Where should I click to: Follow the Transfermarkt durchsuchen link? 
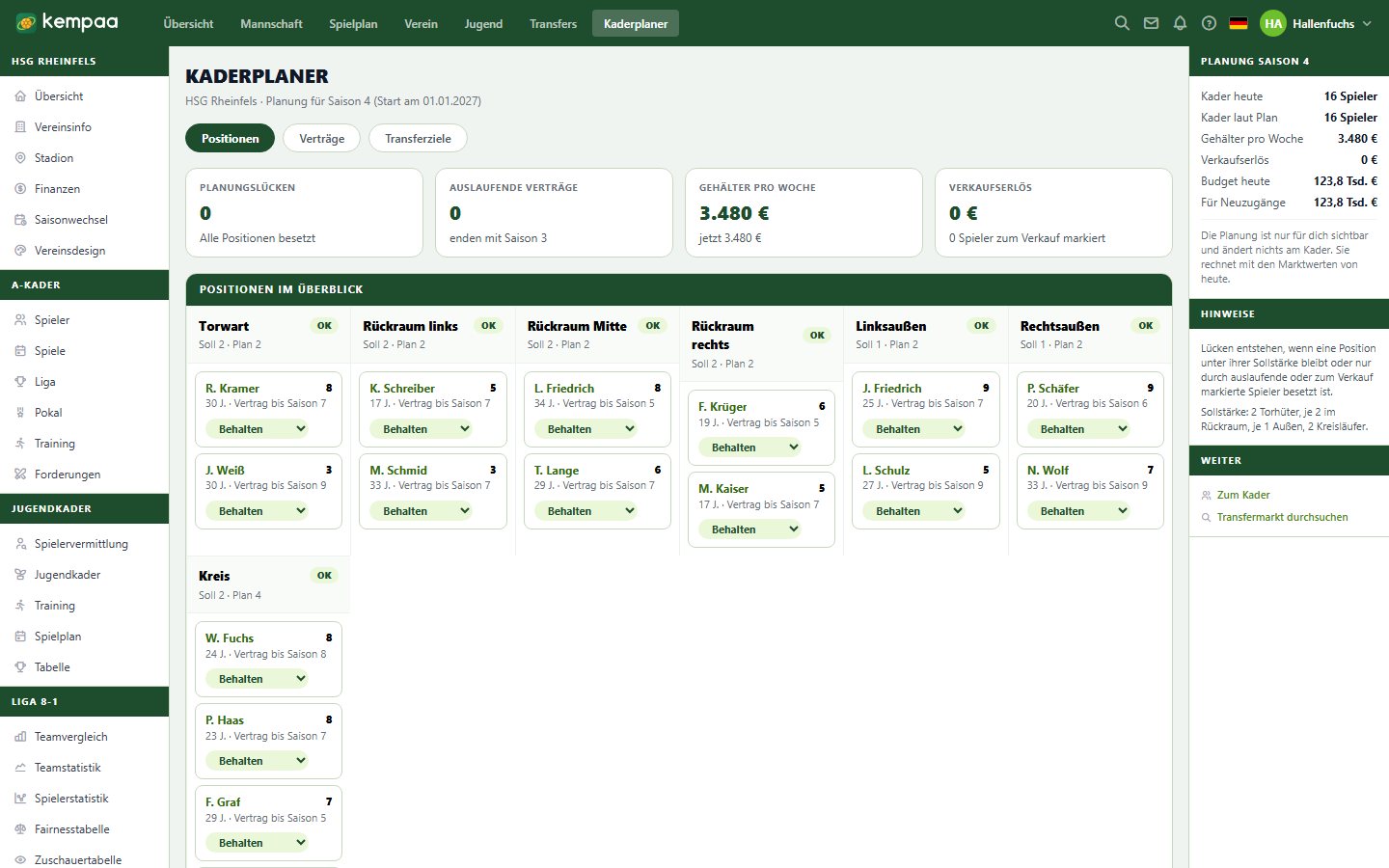(1282, 517)
